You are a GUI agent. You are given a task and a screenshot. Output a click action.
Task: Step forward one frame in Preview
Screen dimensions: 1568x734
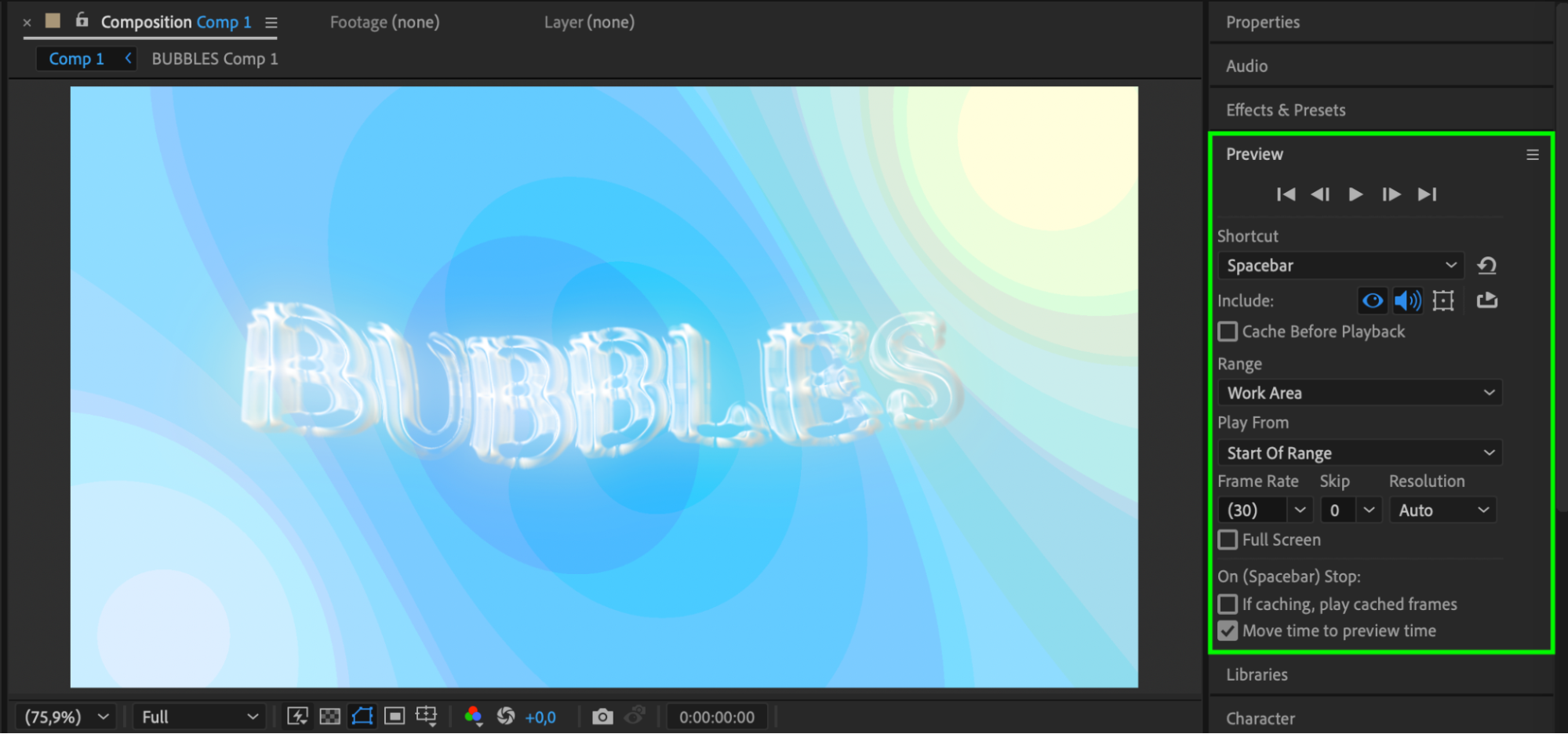(1392, 194)
